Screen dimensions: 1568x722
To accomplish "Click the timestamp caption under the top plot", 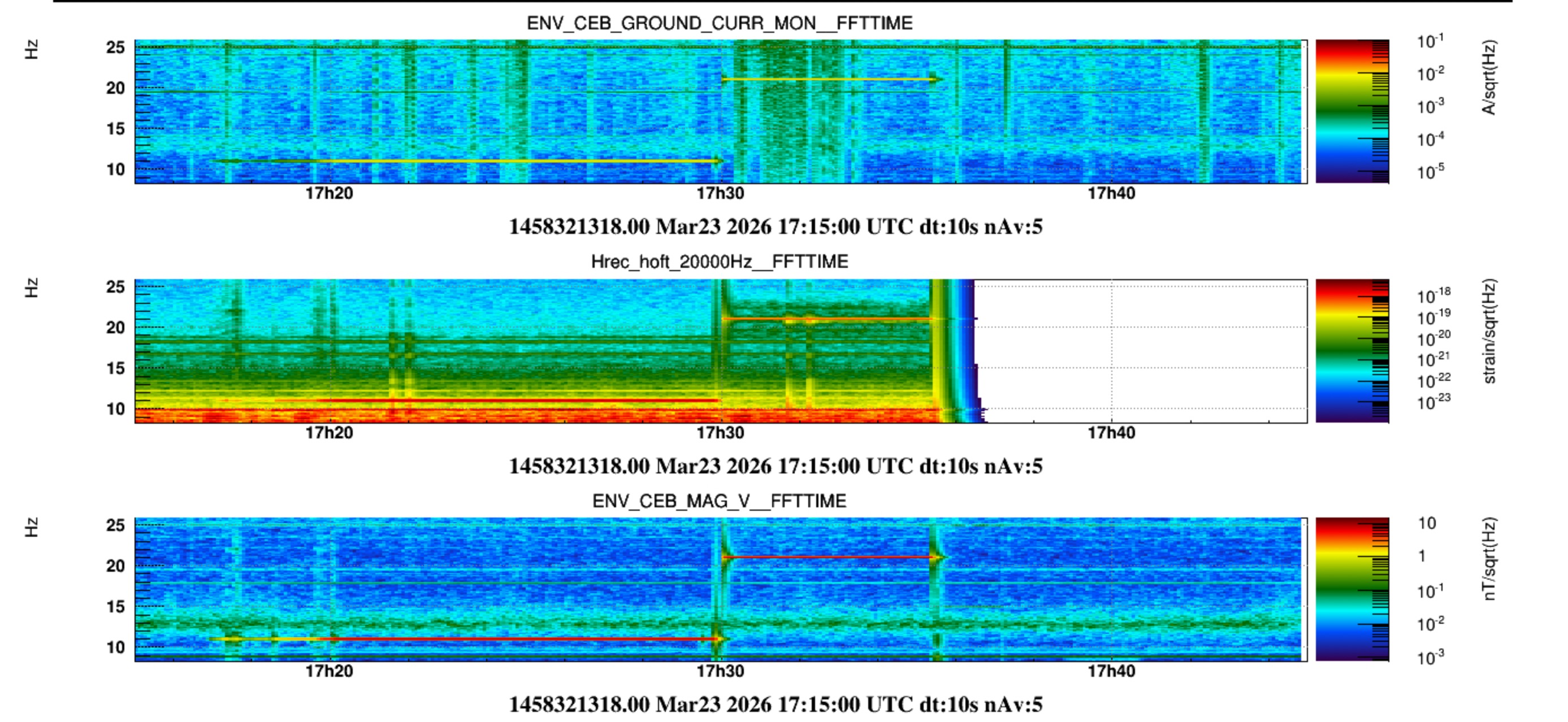I will click(x=776, y=227).
